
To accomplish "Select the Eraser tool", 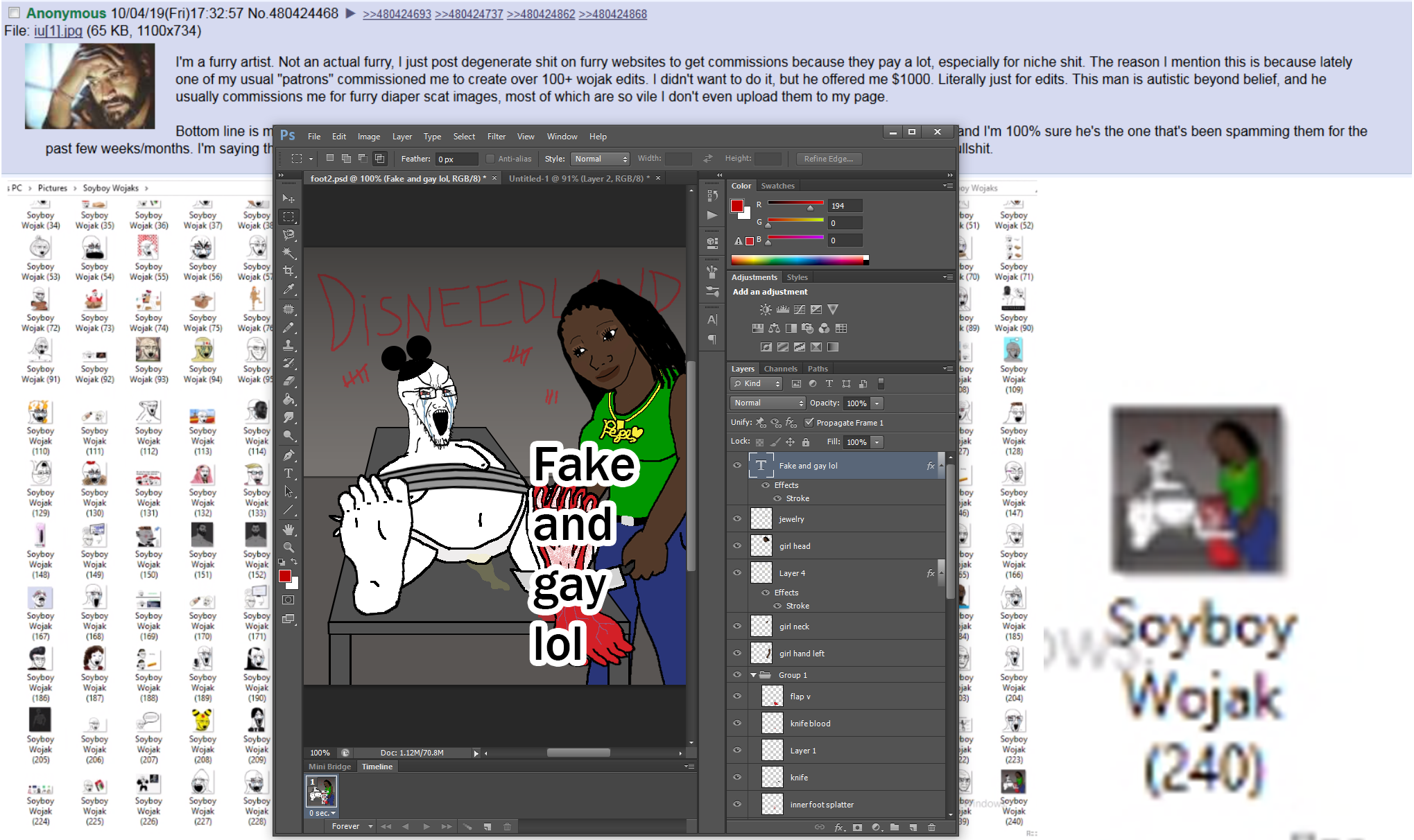I will click(288, 381).
